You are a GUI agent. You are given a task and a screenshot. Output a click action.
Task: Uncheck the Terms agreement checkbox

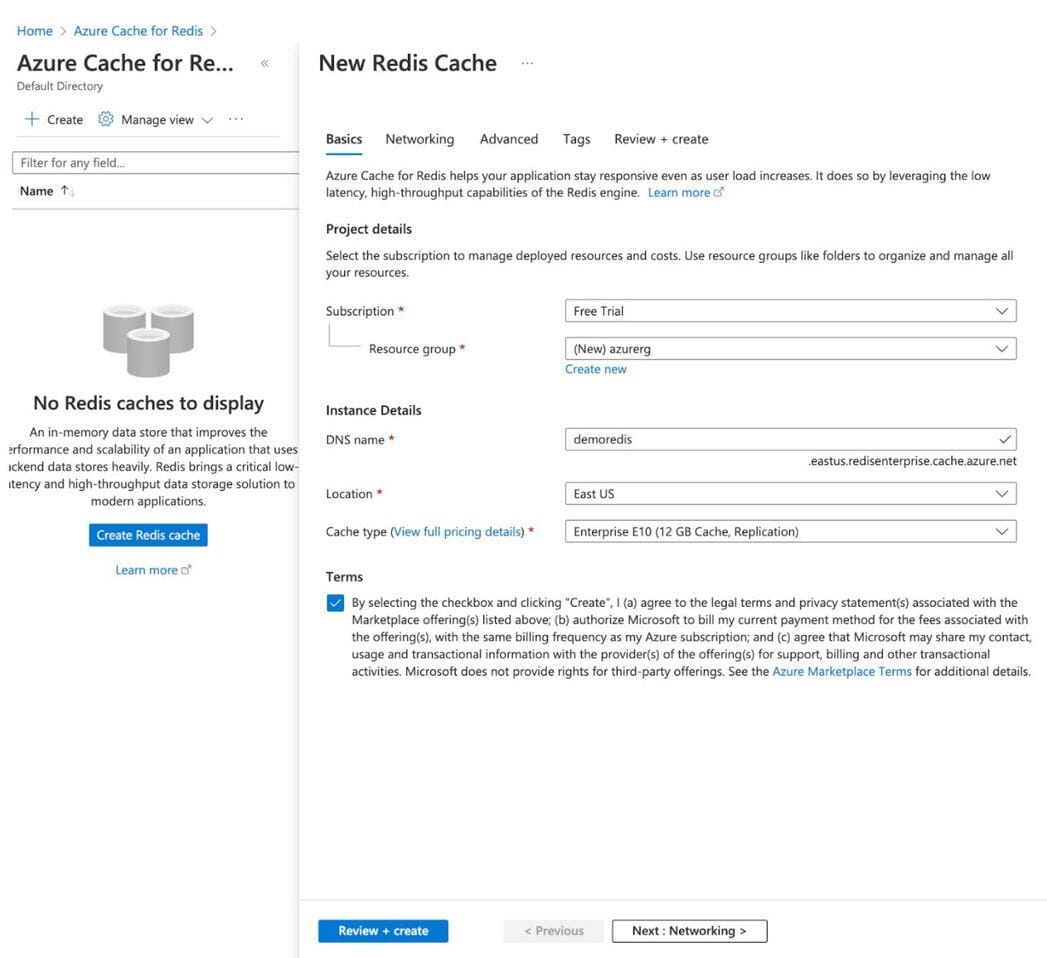335,602
